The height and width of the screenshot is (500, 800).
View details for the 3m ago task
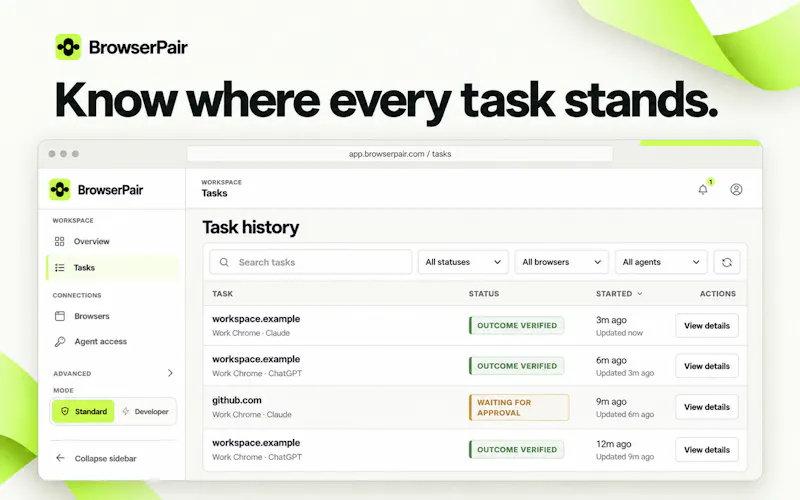coord(707,326)
